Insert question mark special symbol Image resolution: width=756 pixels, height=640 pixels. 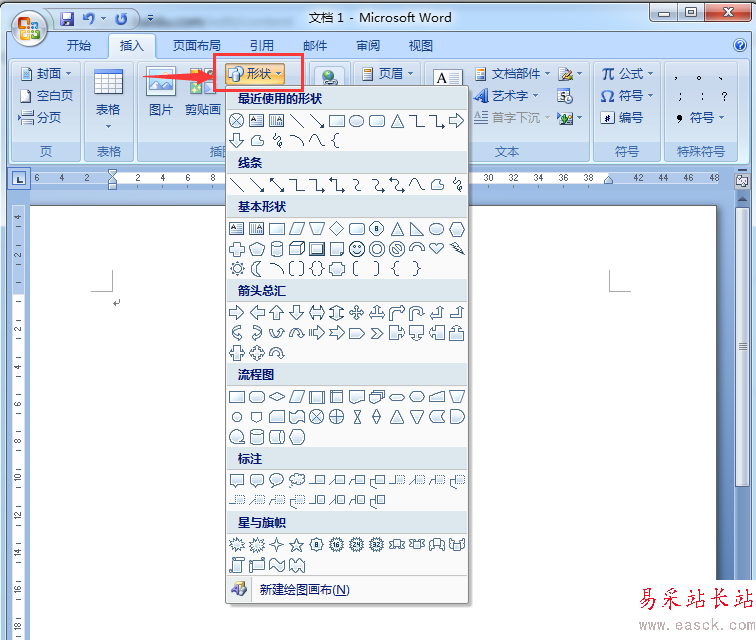tap(724, 96)
